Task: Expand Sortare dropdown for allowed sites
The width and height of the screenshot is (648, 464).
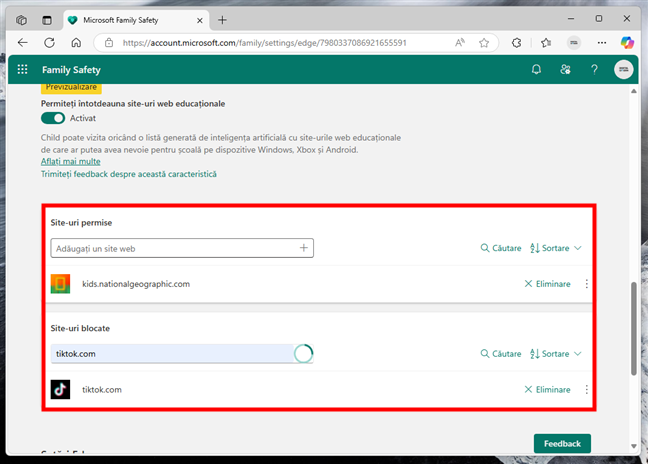Action: point(555,248)
